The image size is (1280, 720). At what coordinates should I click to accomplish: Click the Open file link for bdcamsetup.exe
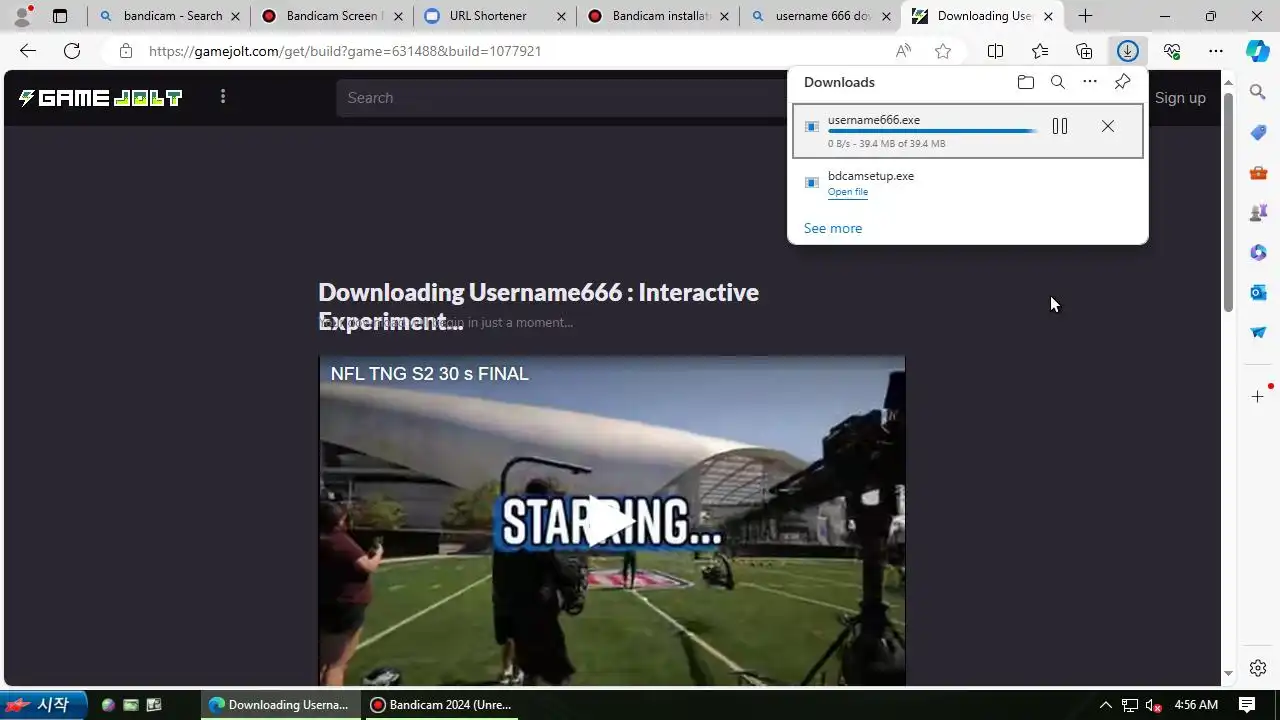(x=848, y=192)
